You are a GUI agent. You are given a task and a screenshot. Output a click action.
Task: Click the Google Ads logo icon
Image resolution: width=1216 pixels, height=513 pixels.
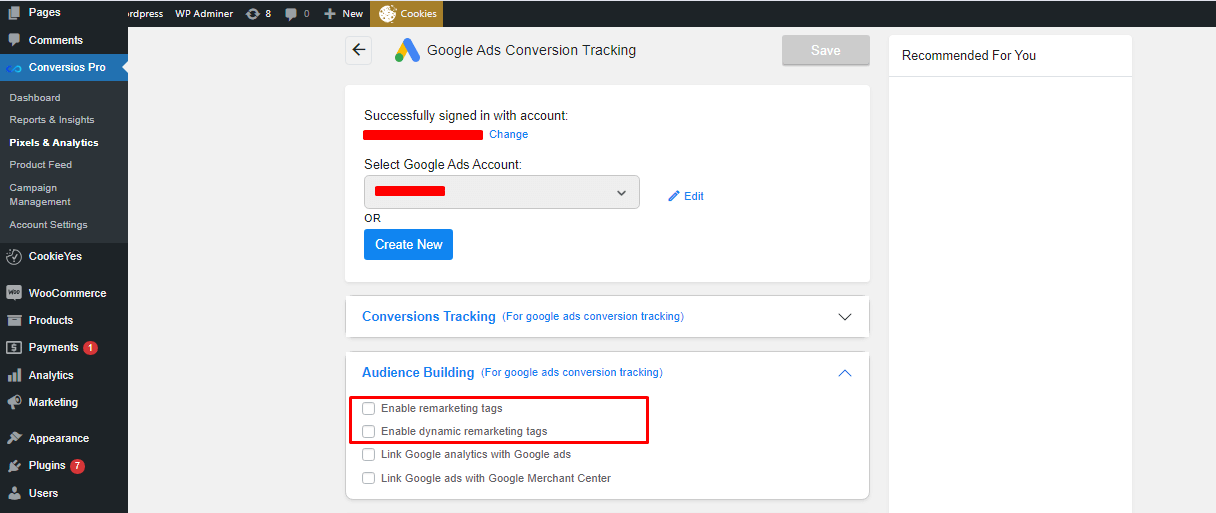[407, 50]
